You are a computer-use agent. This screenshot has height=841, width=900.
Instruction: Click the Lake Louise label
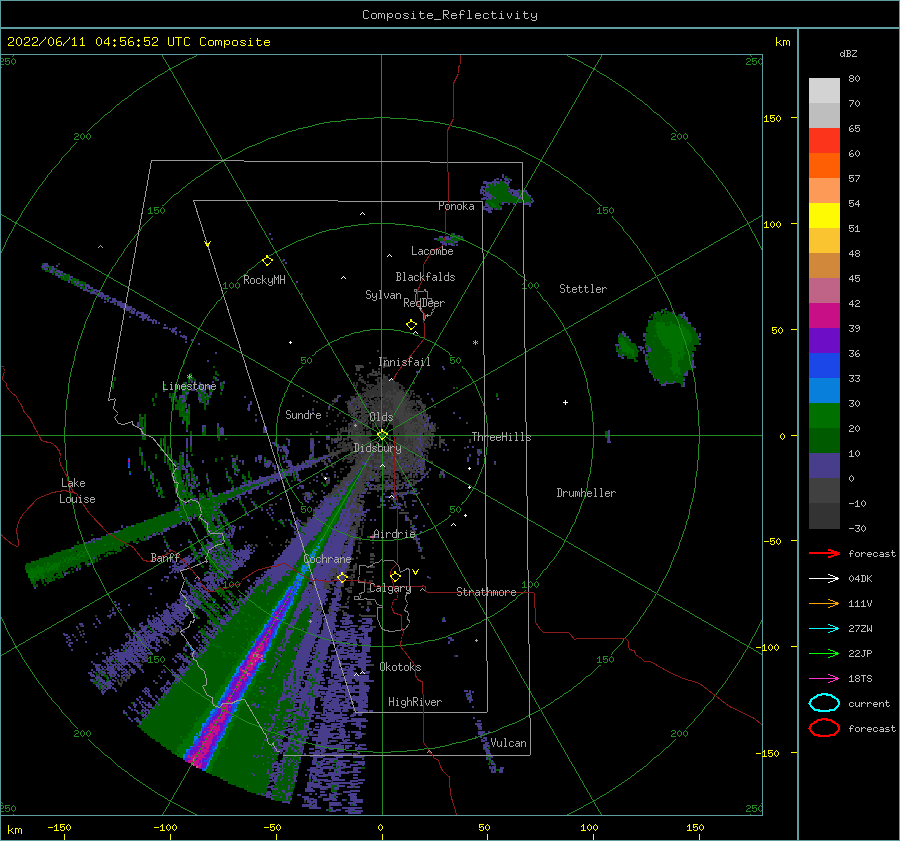click(77, 491)
